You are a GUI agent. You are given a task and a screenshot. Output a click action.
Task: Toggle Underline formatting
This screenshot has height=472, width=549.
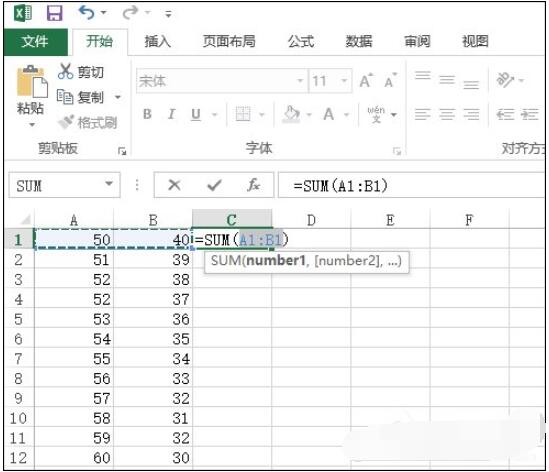196,114
